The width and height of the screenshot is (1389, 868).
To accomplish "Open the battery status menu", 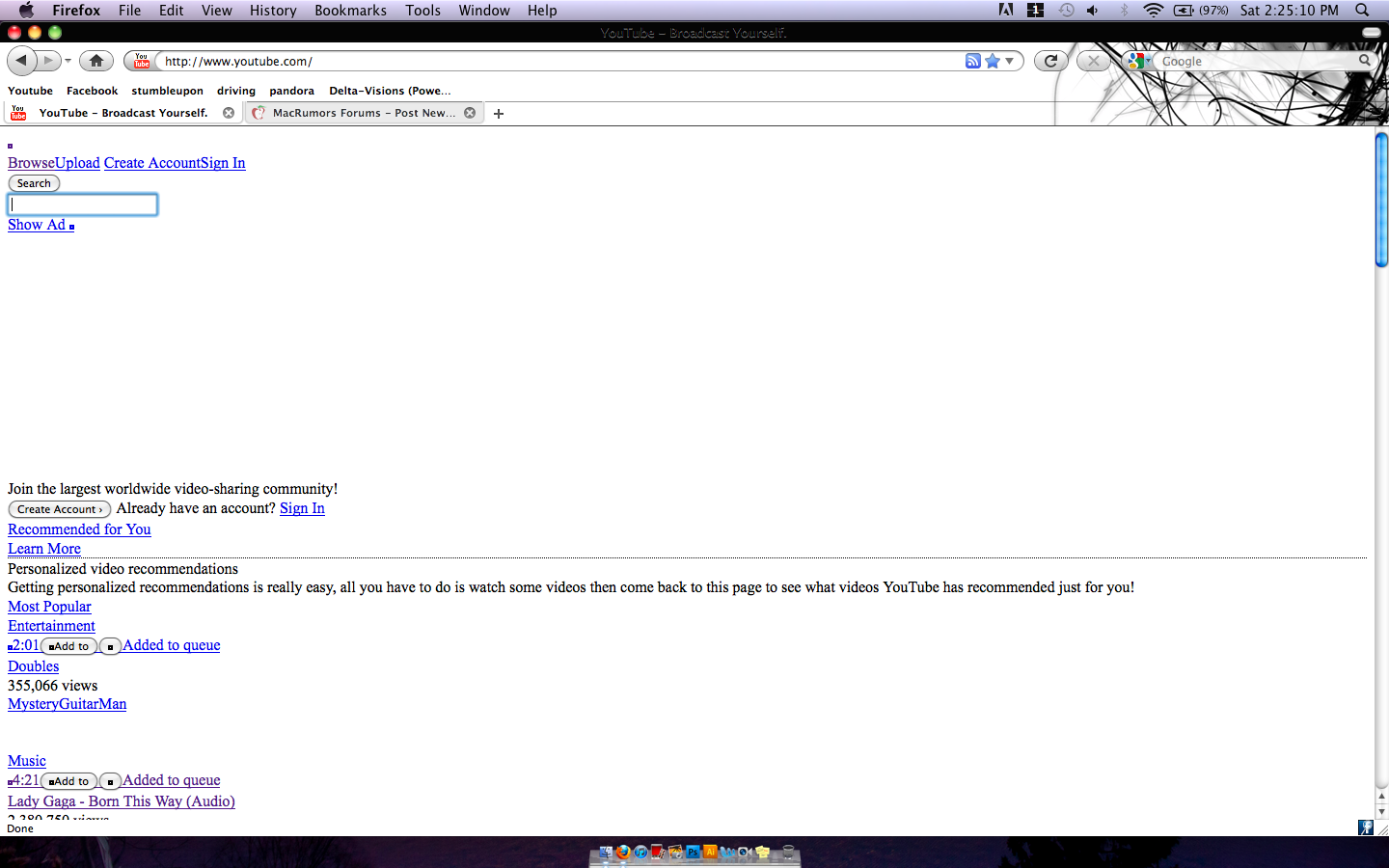I will (1201, 10).
